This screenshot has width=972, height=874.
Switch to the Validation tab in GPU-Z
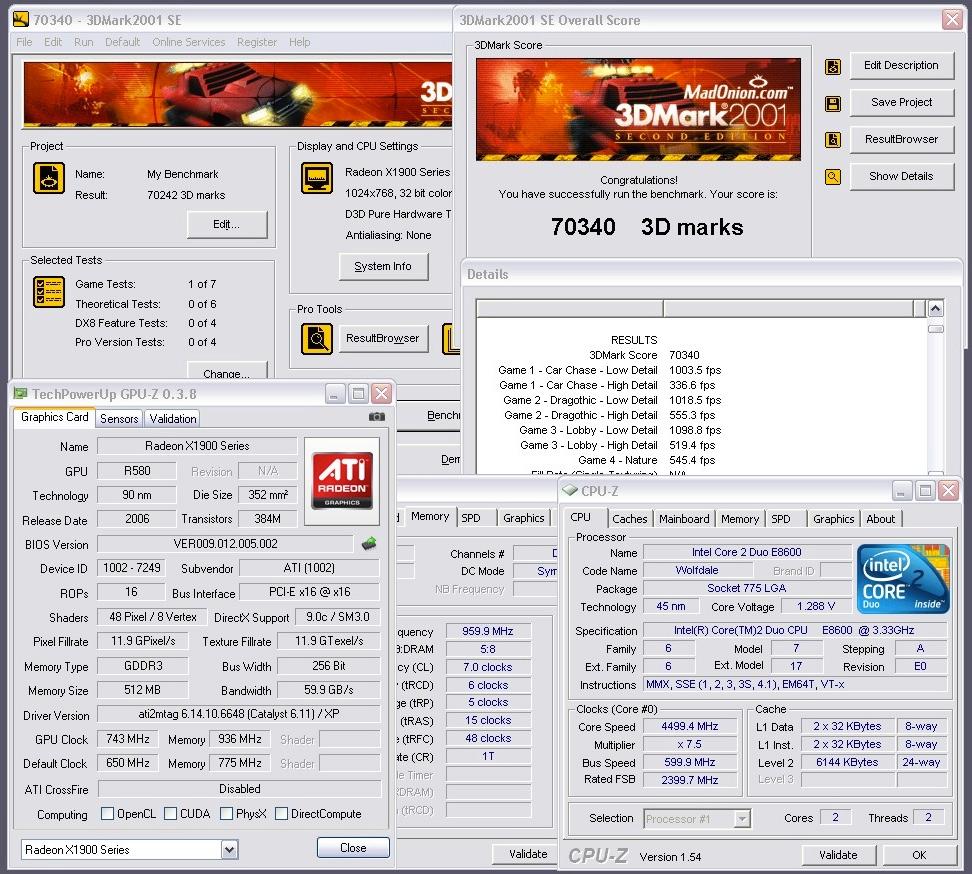click(x=173, y=418)
